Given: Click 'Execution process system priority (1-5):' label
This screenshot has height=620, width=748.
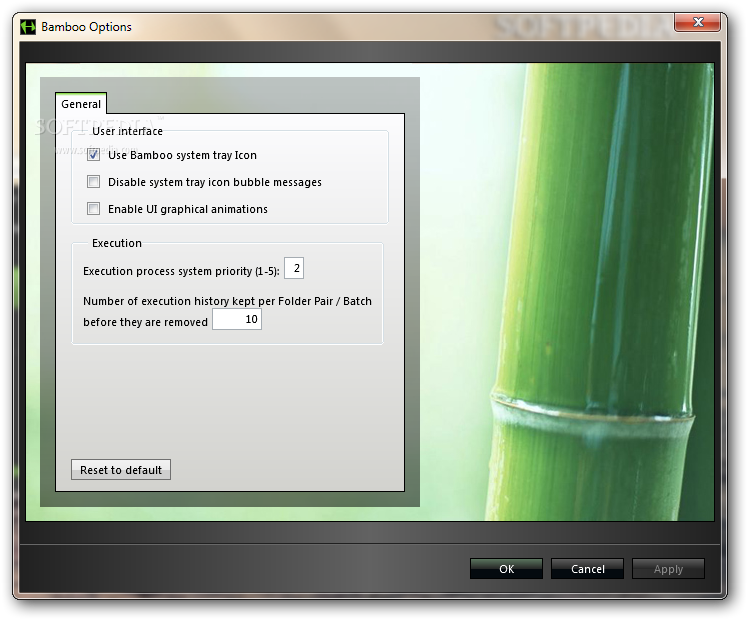Looking at the screenshot, I should [x=181, y=271].
